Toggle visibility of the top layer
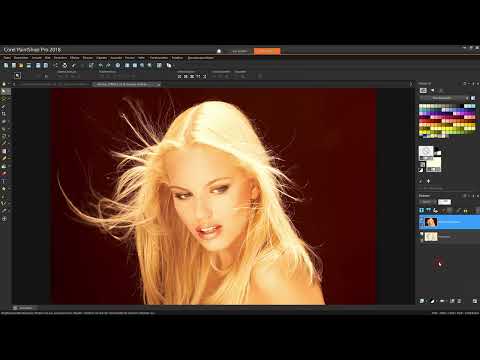 421,220
